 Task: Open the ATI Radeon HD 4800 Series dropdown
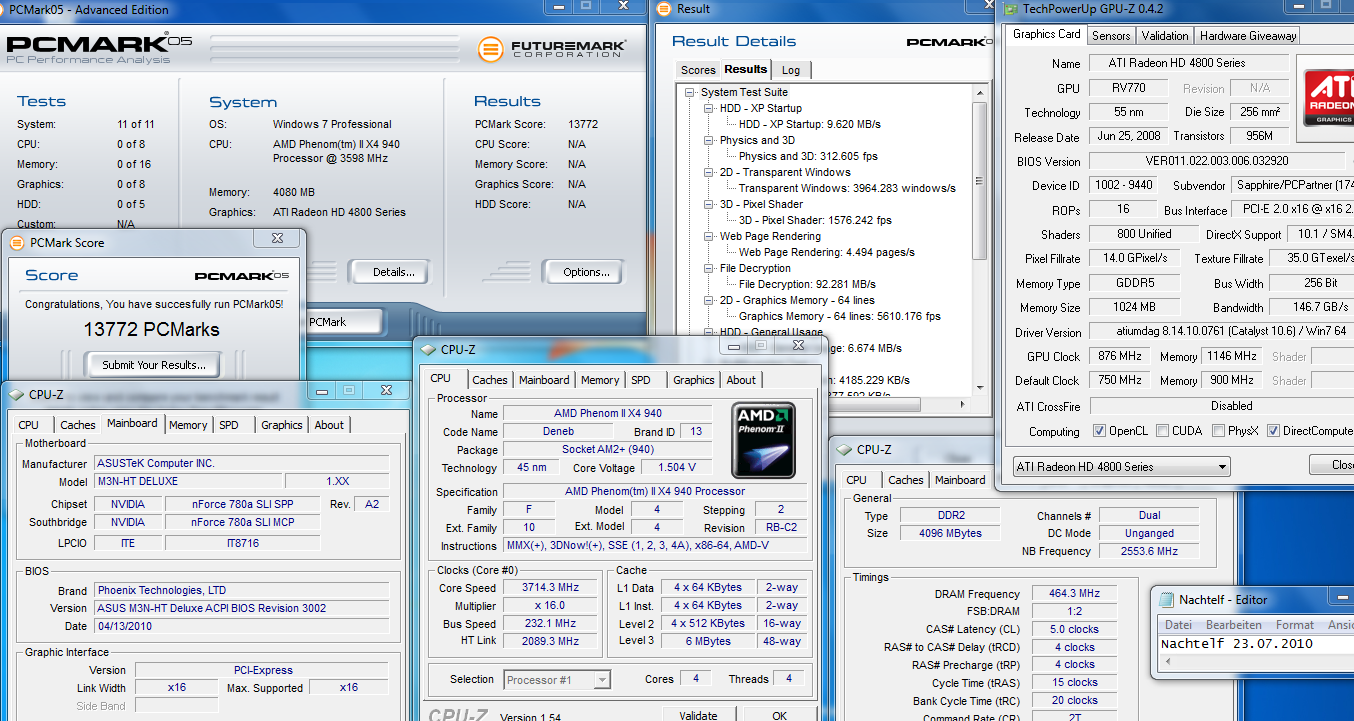(x=1120, y=466)
